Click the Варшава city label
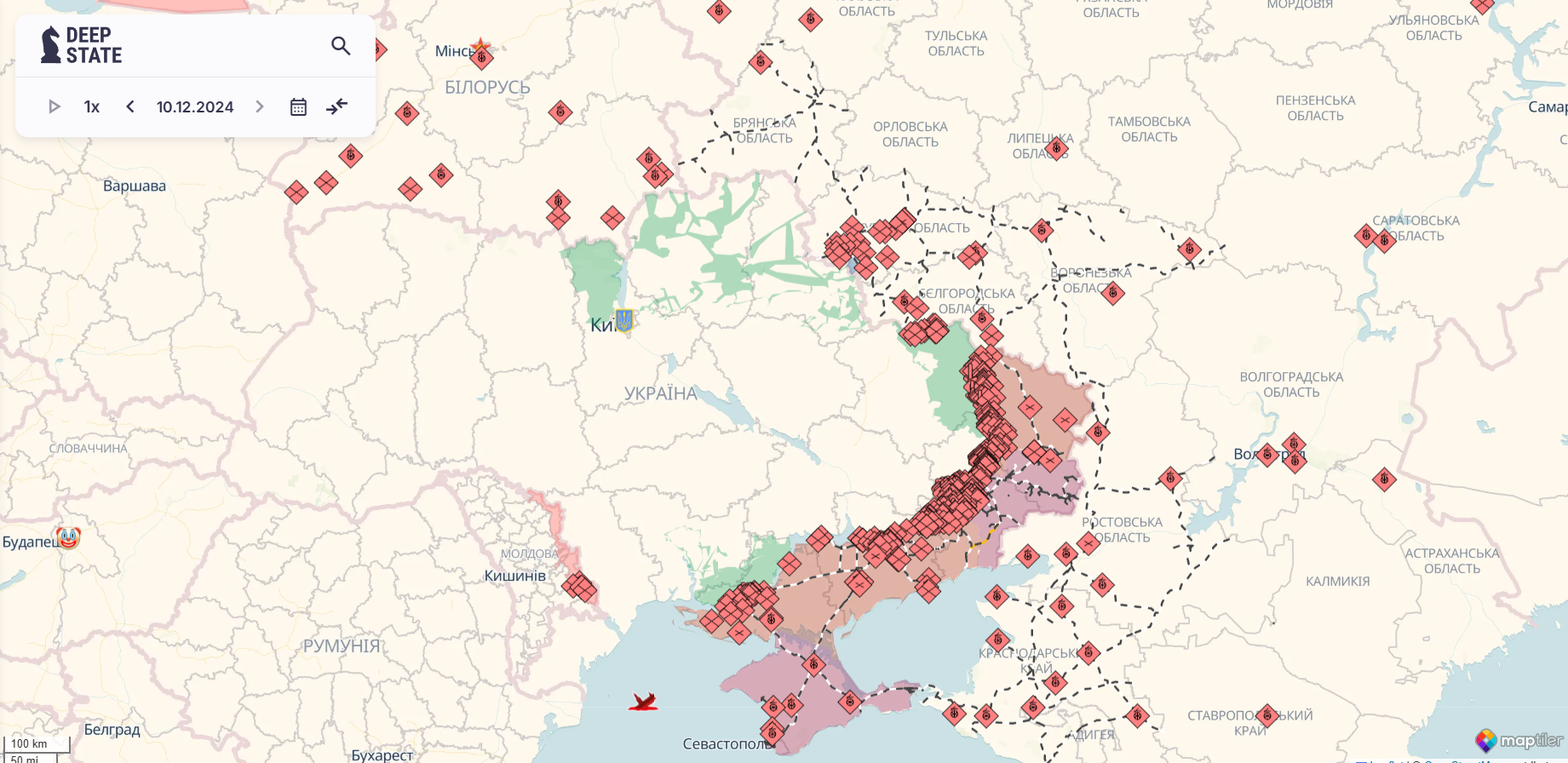1568x763 pixels. (135, 186)
